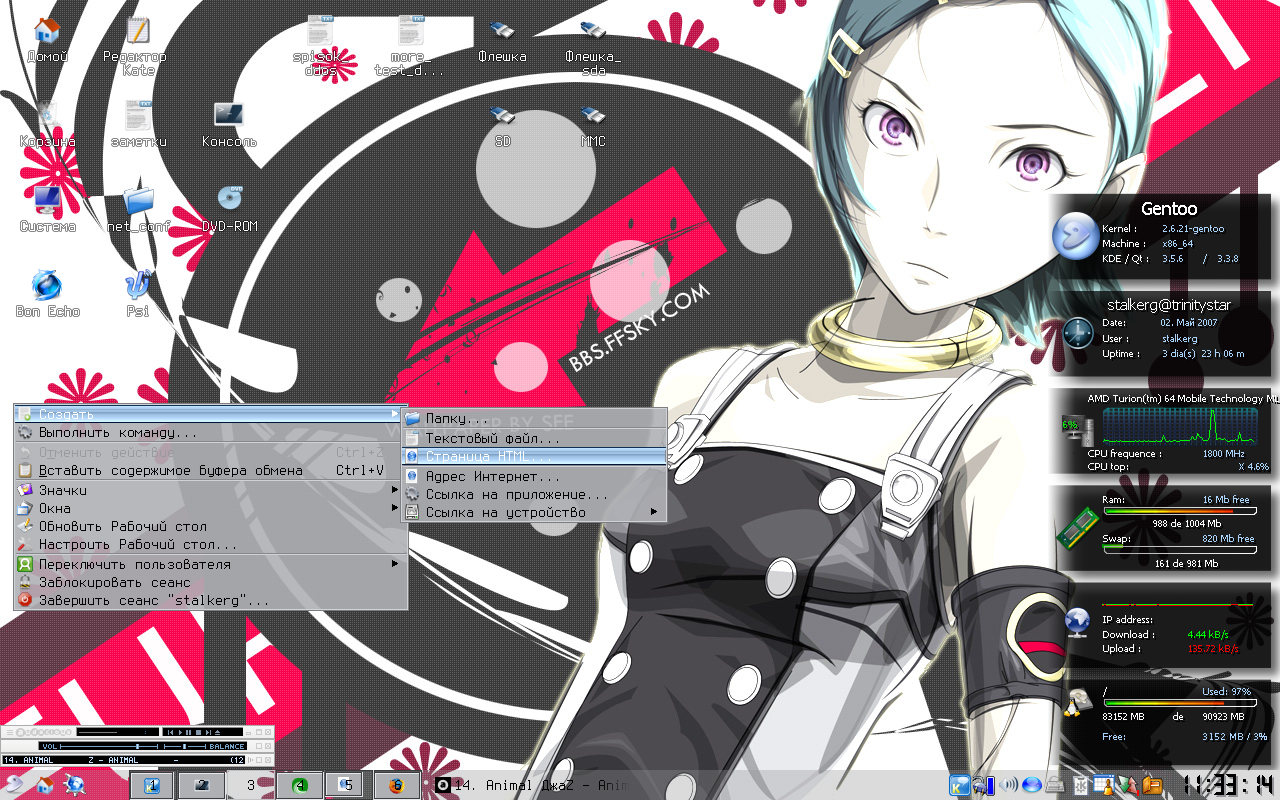Viewport: 1280px width, 800px height.
Task: Click the home folder icon in the taskbar
Action: click(x=45, y=785)
